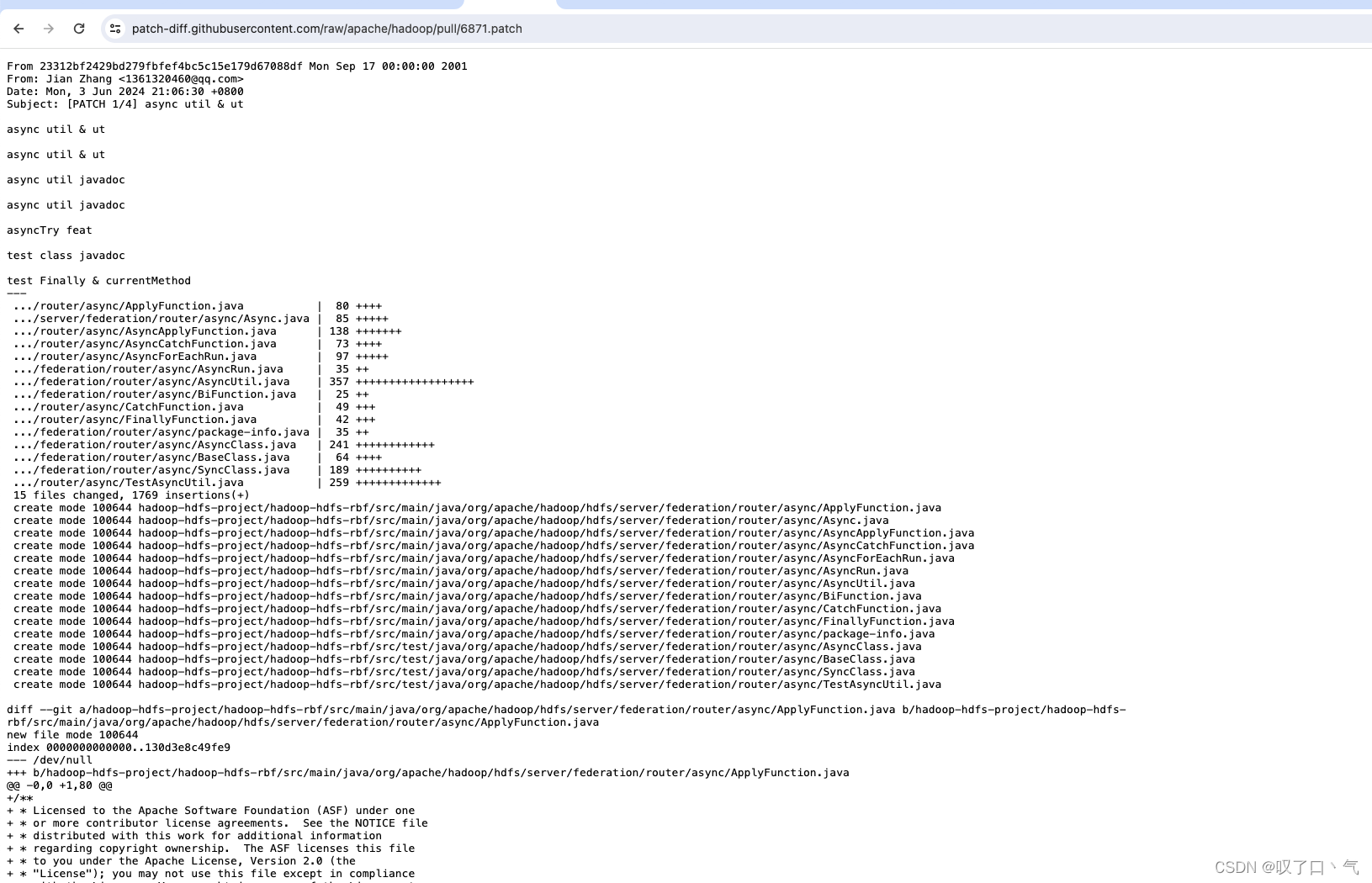Click the commit hash line 'From 23312bf2429bd279…'
Screen dimensions: 1372x883
(x=237, y=66)
